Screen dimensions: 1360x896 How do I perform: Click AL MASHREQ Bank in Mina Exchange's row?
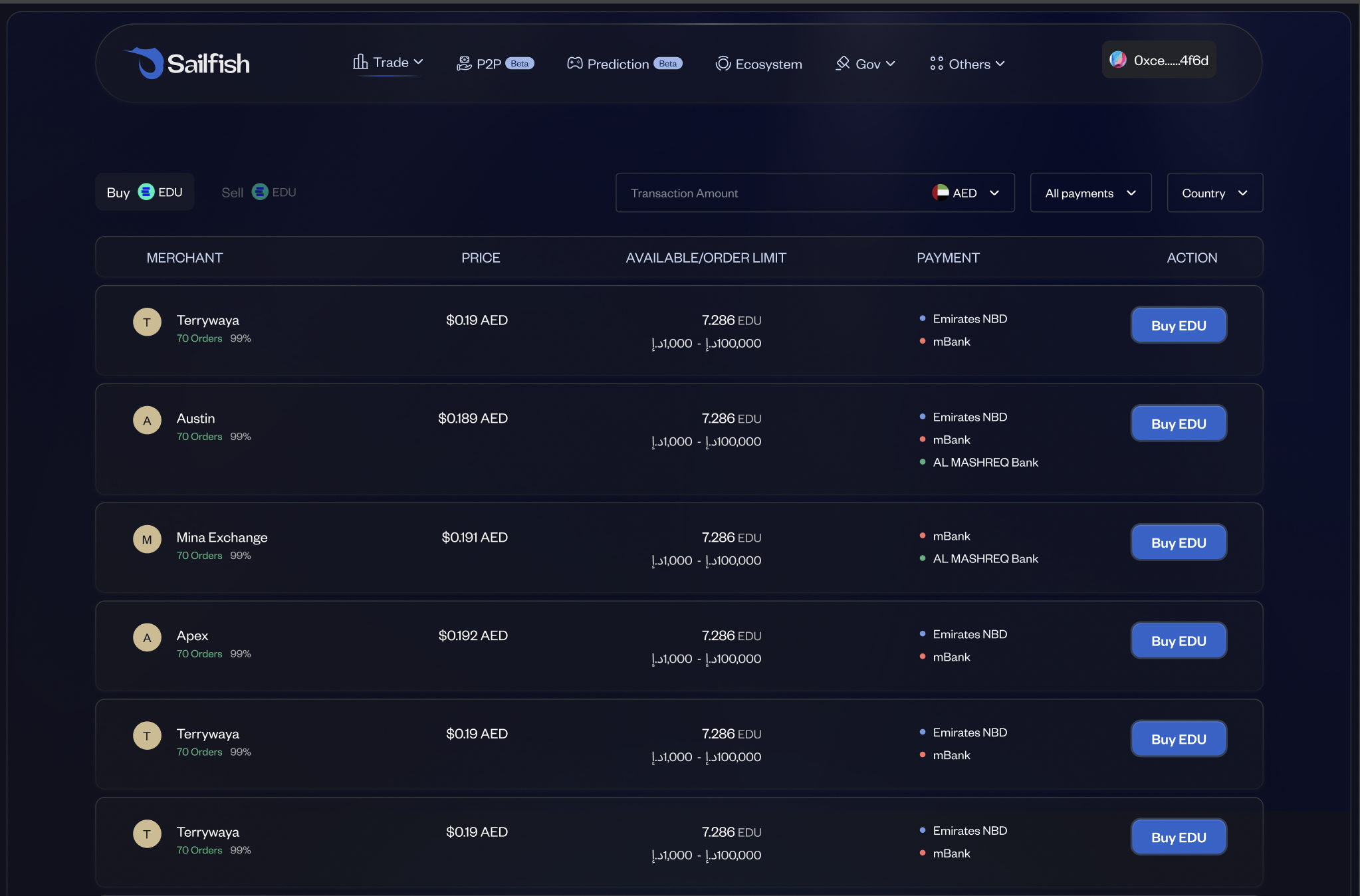coord(985,558)
